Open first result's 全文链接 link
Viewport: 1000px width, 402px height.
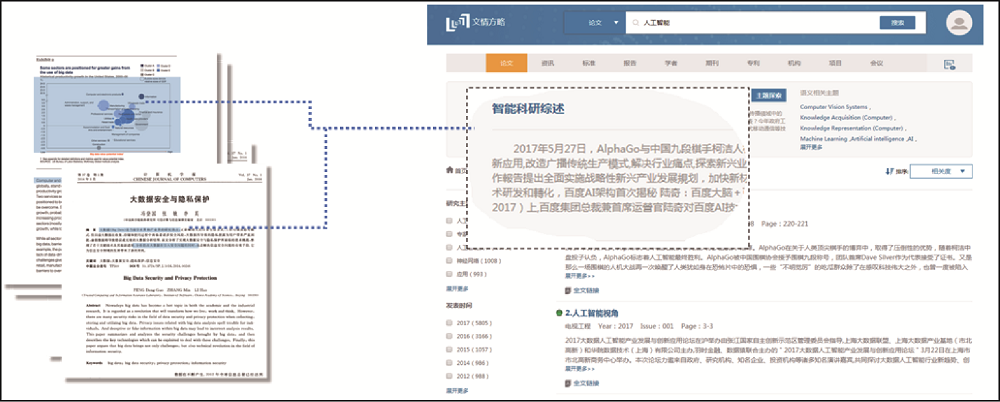click(x=586, y=290)
